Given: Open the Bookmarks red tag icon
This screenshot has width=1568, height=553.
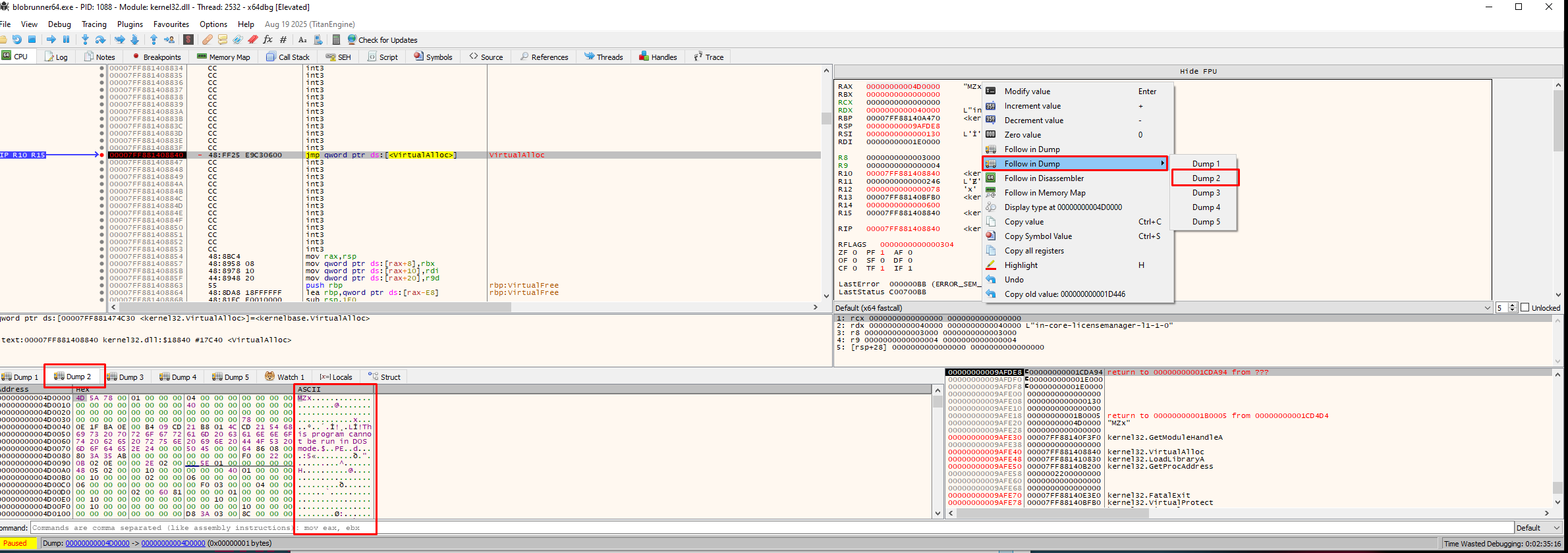Looking at the screenshot, I should tap(252, 39).
